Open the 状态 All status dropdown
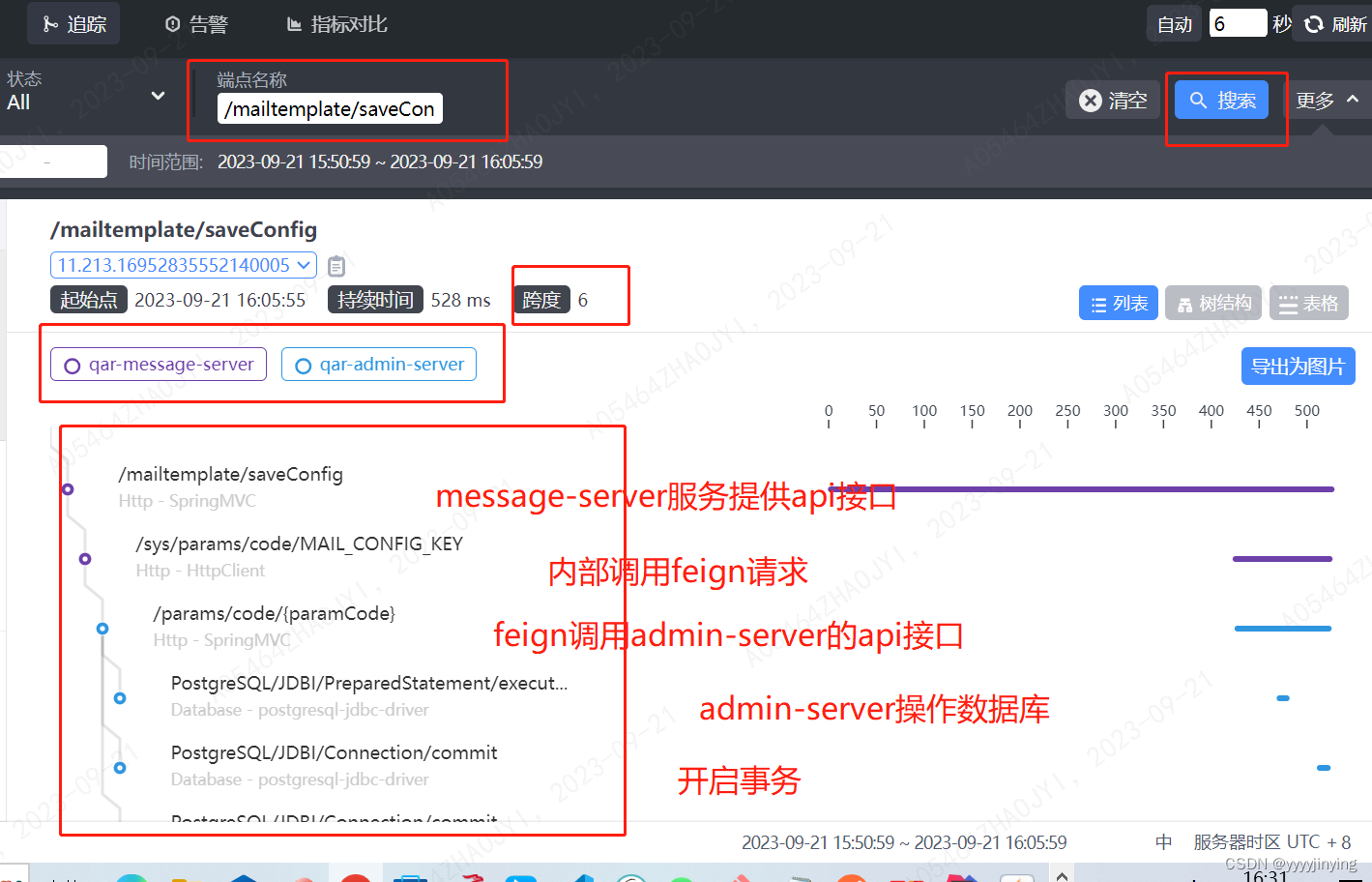The width and height of the screenshot is (1372, 882). (85, 93)
